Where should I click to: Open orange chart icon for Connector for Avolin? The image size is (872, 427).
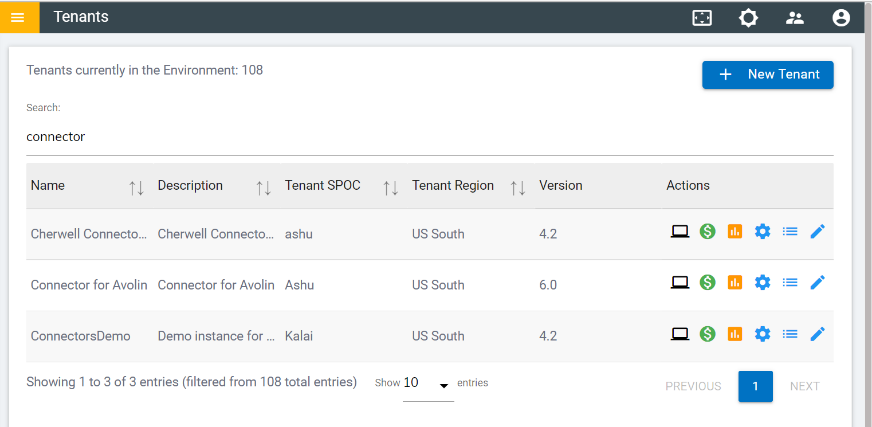click(735, 282)
